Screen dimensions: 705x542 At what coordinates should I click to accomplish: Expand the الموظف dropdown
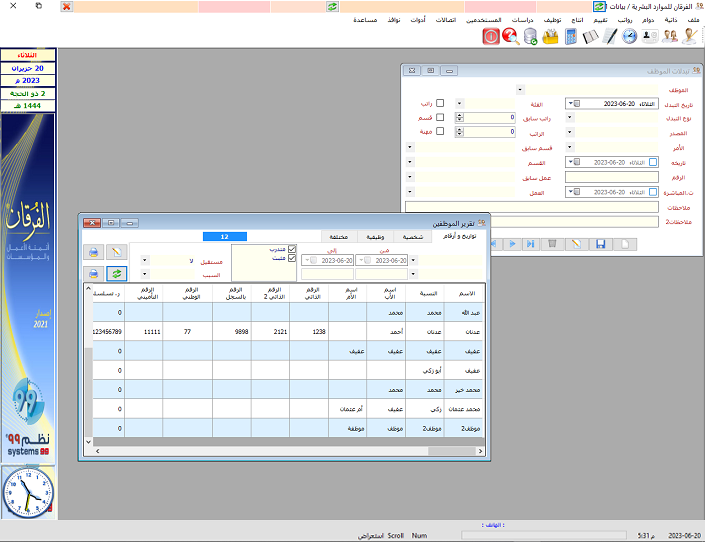click(x=521, y=89)
